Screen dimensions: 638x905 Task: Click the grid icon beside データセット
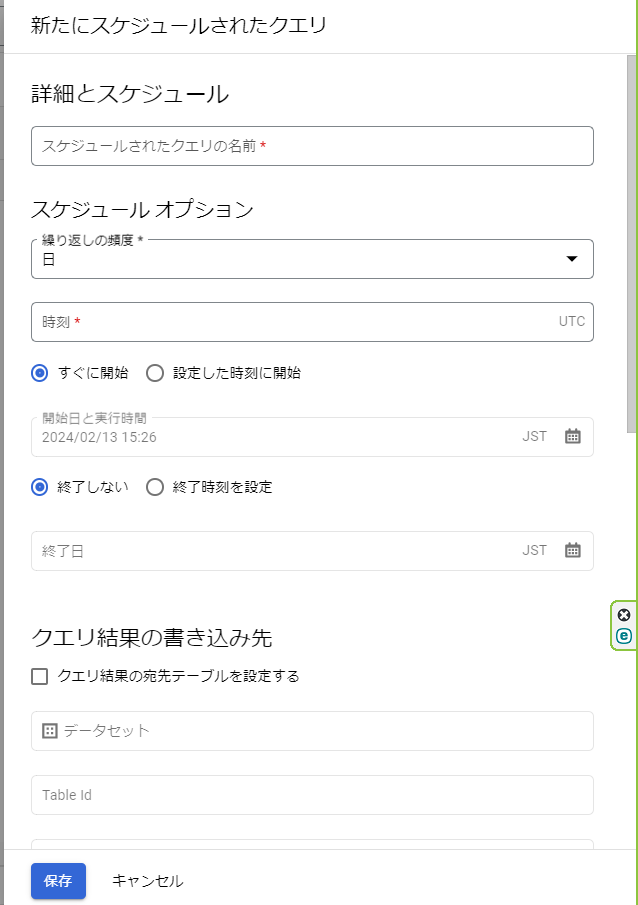click(x=50, y=731)
